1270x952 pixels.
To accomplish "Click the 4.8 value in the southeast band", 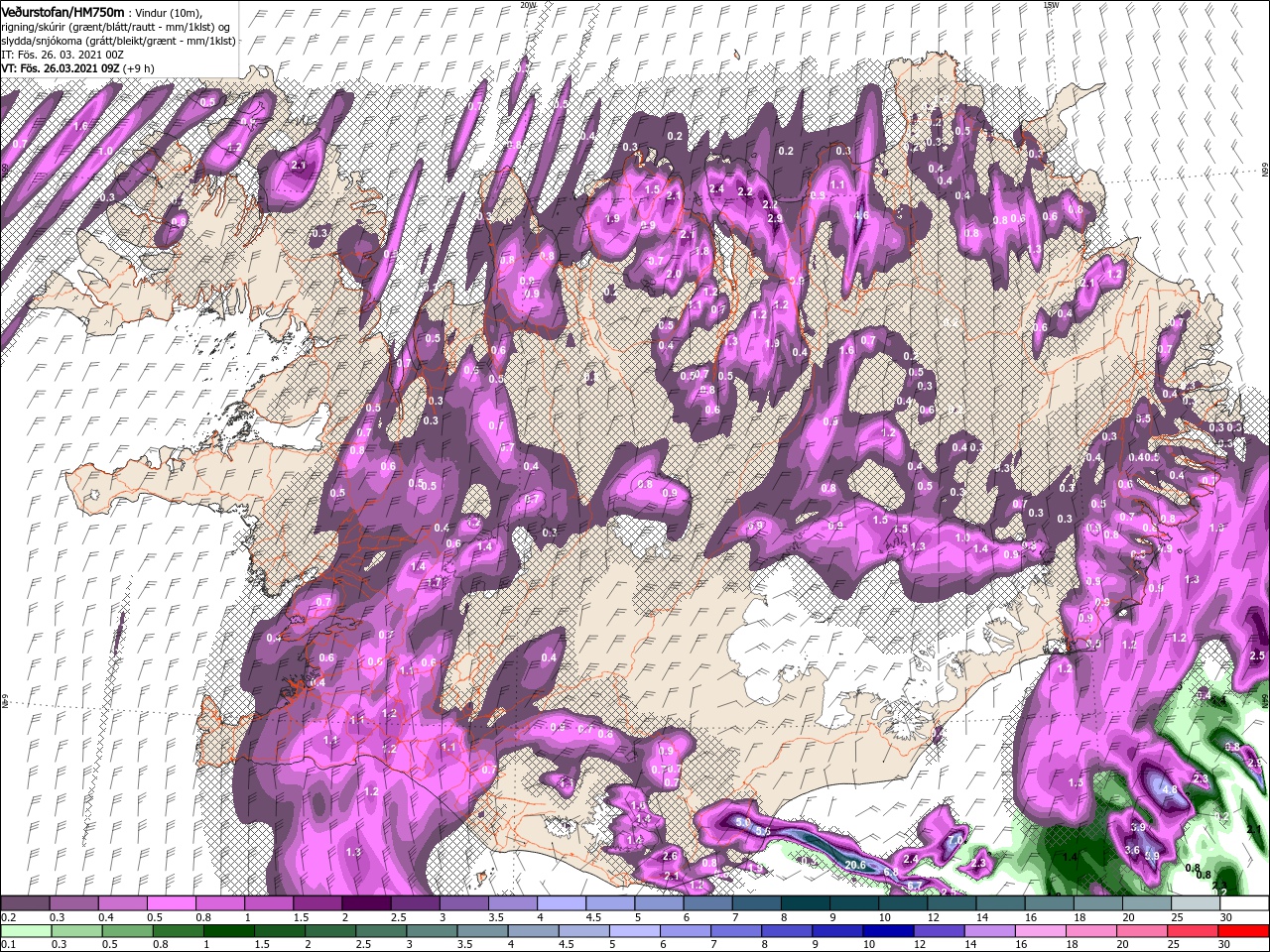I will 1169,790.
